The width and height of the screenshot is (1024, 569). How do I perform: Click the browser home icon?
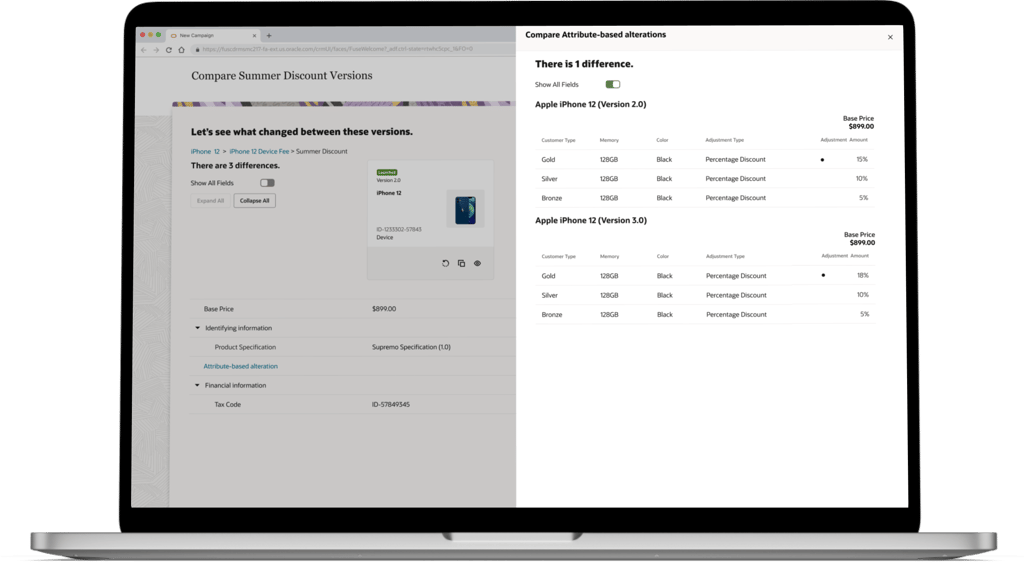pyautogui.click(x=182, y=50)
